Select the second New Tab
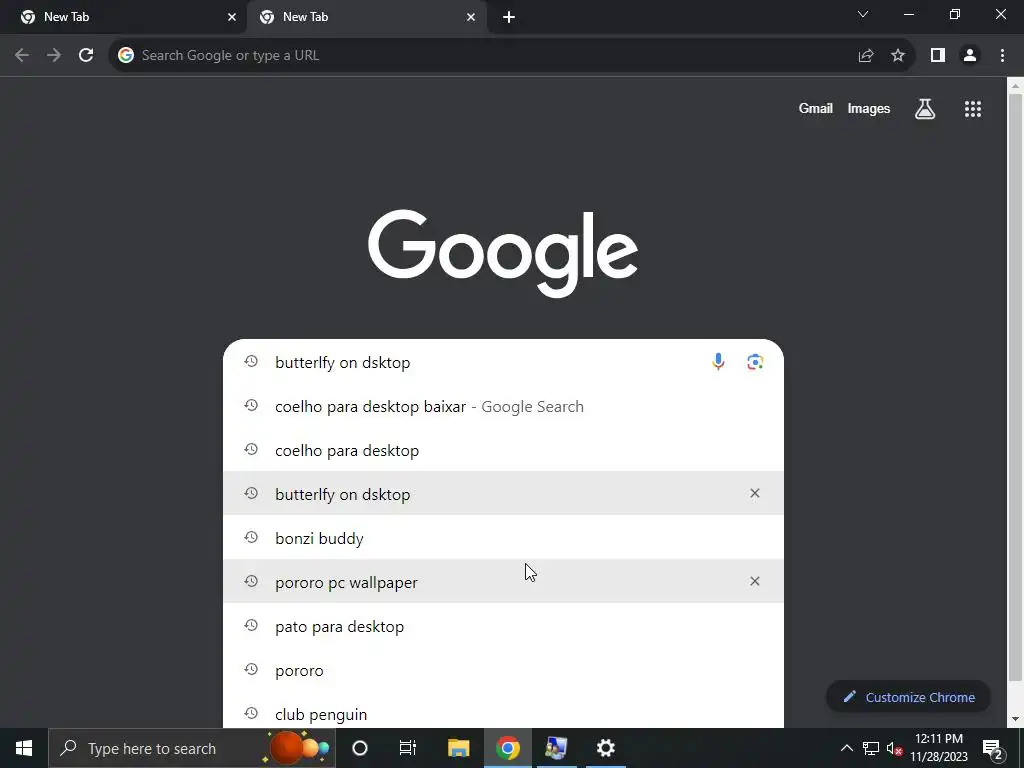Image resolution: width=1024 pixels, height=768 pixels. 367,17
